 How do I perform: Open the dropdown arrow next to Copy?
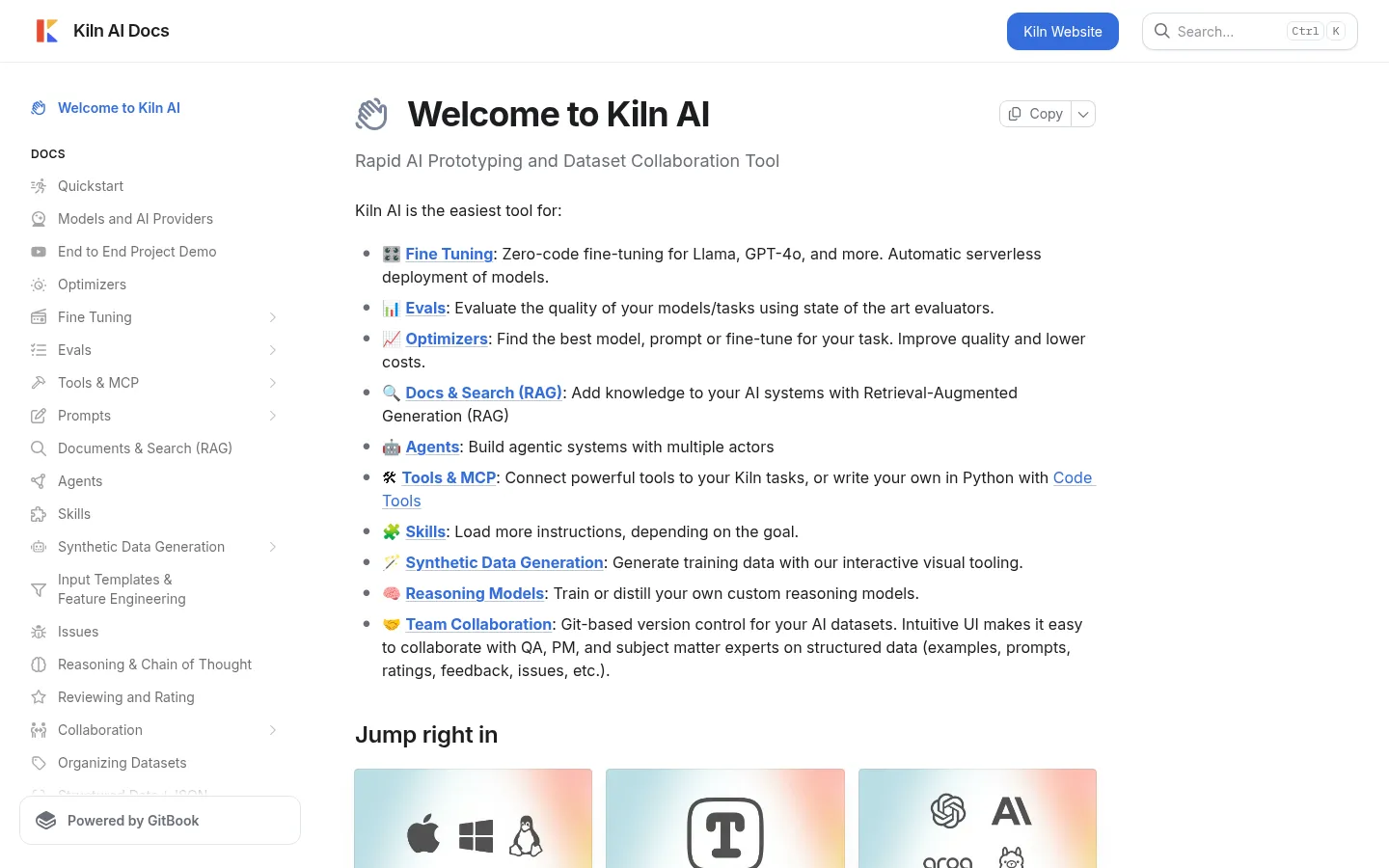click(x=1083, y=114)
